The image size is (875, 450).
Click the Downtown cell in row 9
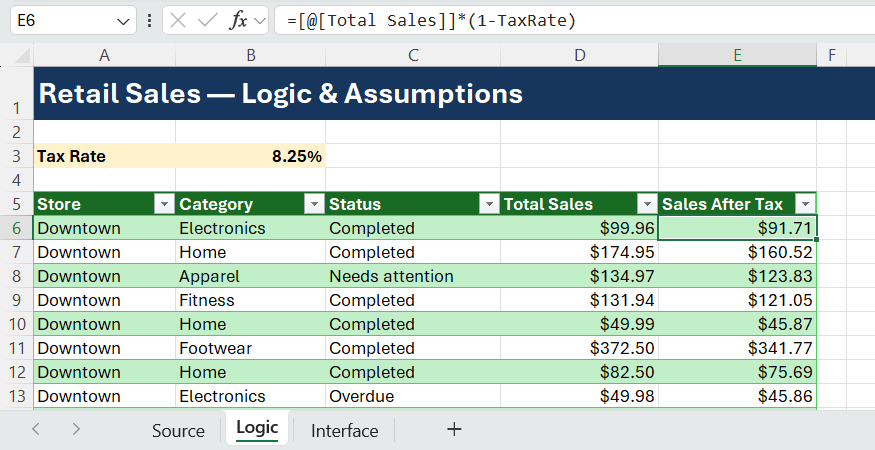104,300
